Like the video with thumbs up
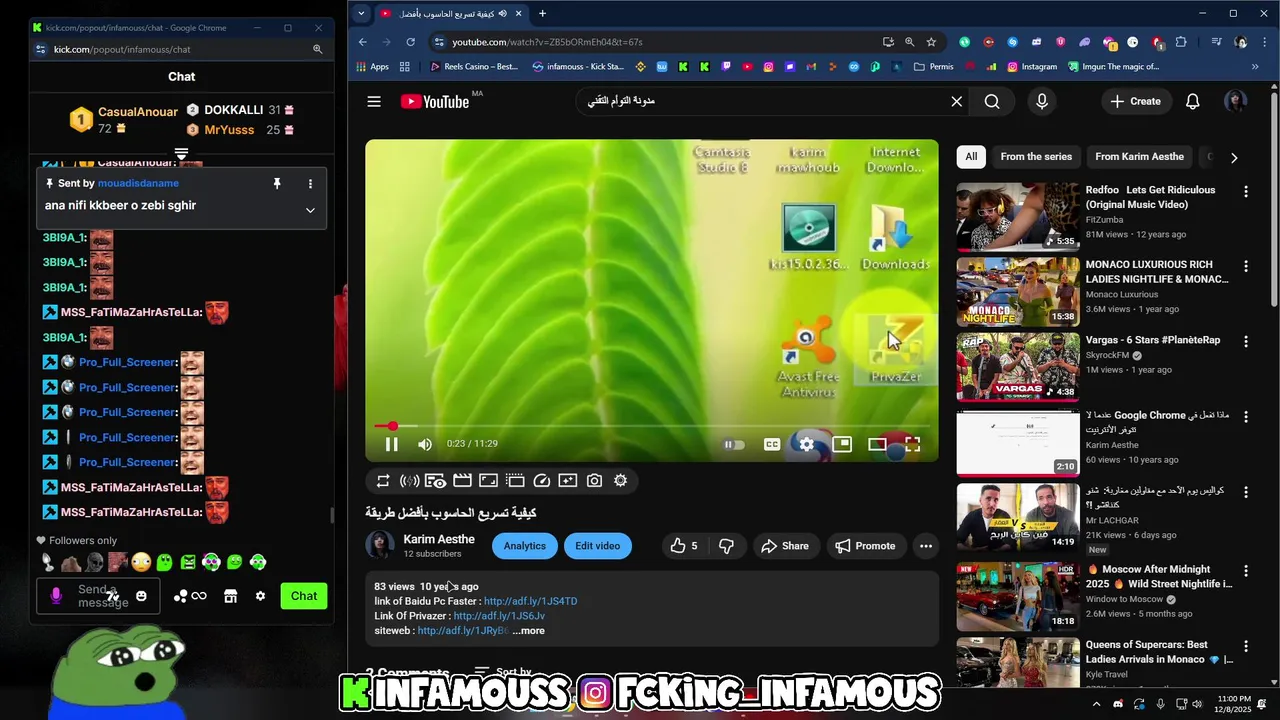1280x720 pixels. (685, 546)
